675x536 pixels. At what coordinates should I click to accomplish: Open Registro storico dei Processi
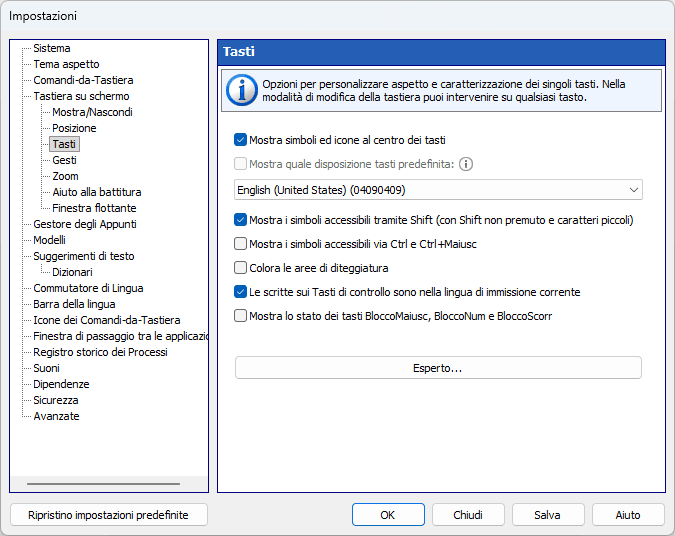[100, 352]
